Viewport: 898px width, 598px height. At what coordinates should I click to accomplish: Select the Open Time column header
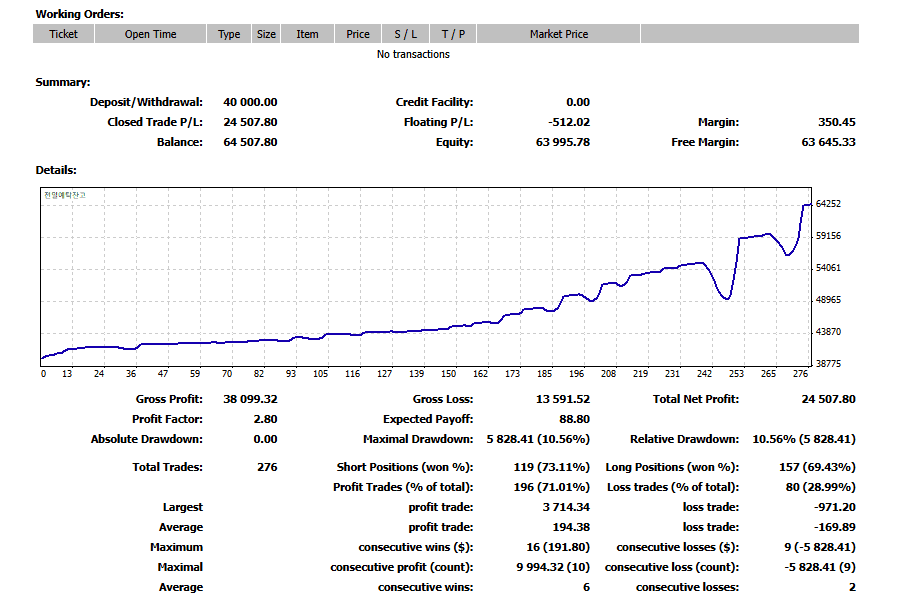[x=151, y=34]
